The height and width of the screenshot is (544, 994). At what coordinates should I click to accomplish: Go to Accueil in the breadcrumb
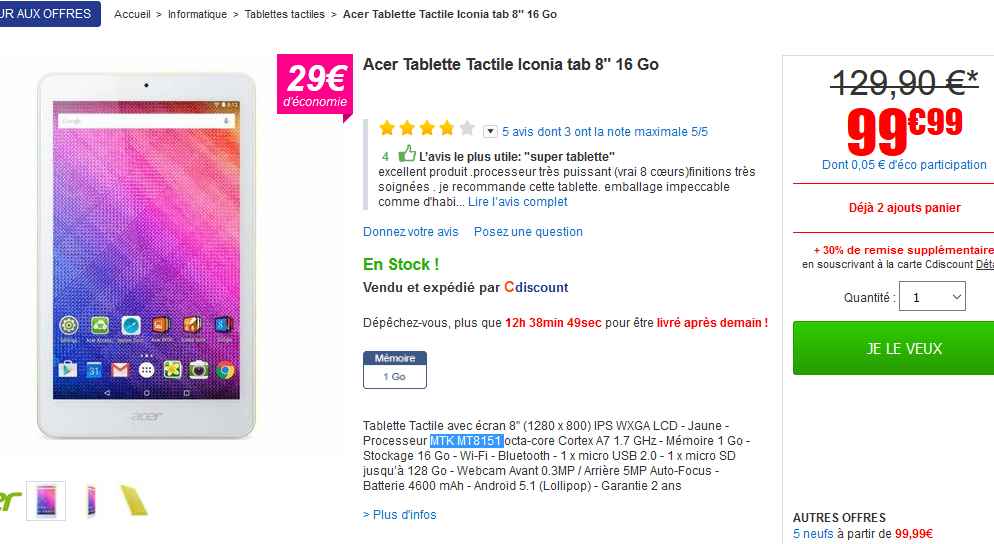pyautogui.click(x=133, y=15)
